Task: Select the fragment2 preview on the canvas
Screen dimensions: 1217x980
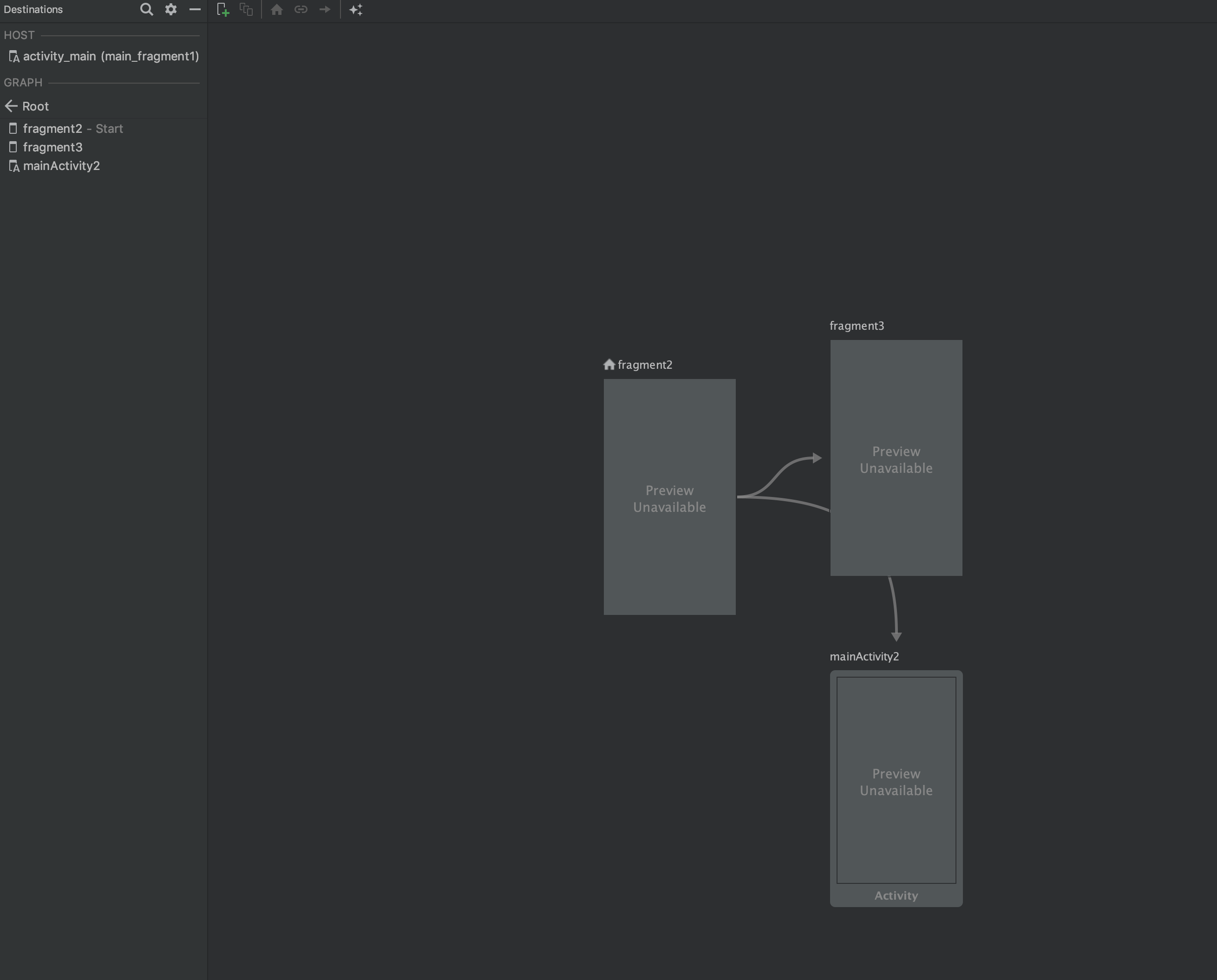Action: click(669, 498)
